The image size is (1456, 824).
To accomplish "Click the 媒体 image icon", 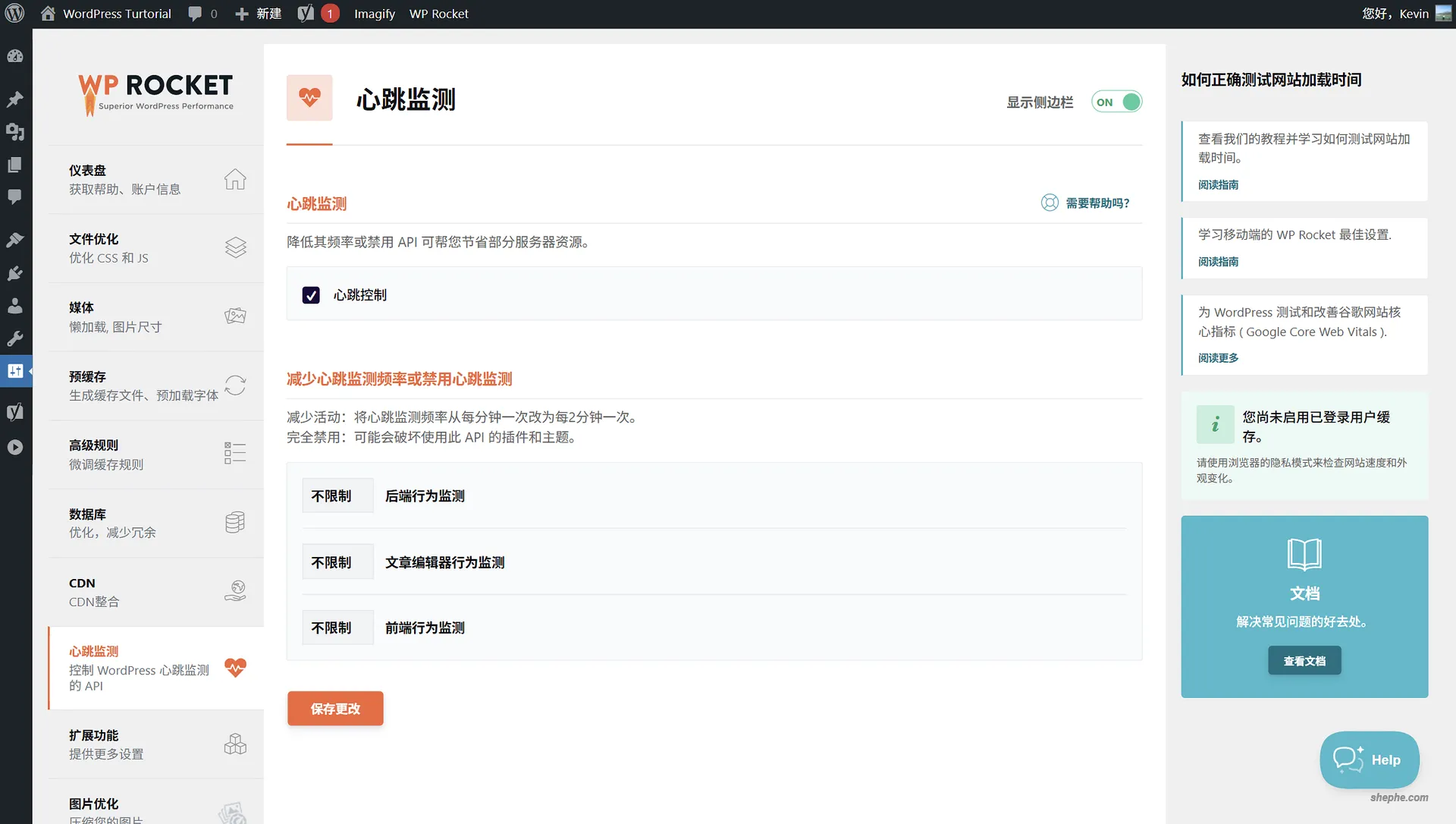I will coord(235,316).
